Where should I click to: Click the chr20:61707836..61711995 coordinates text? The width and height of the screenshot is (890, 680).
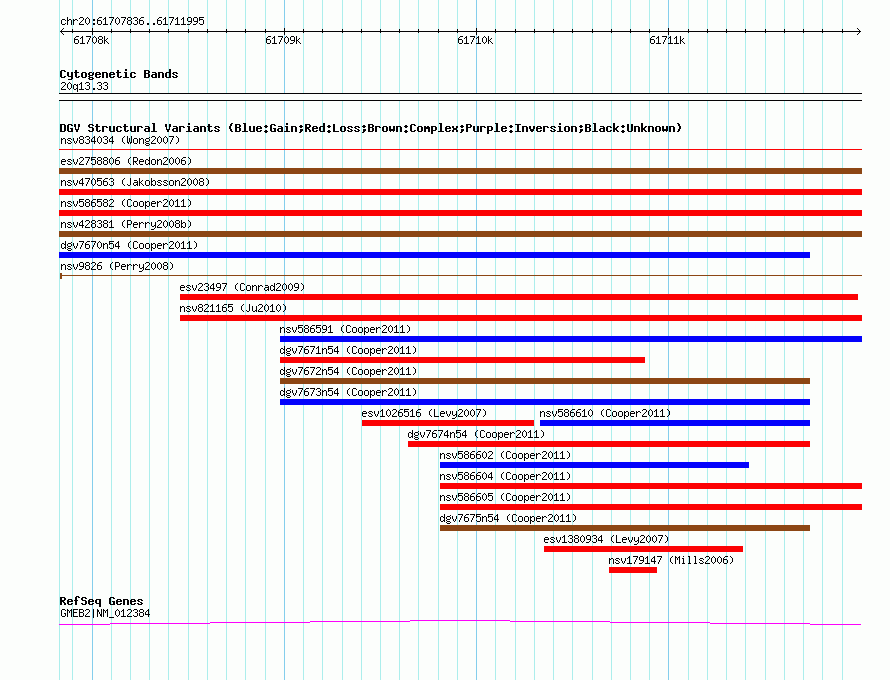coord(132,21)
